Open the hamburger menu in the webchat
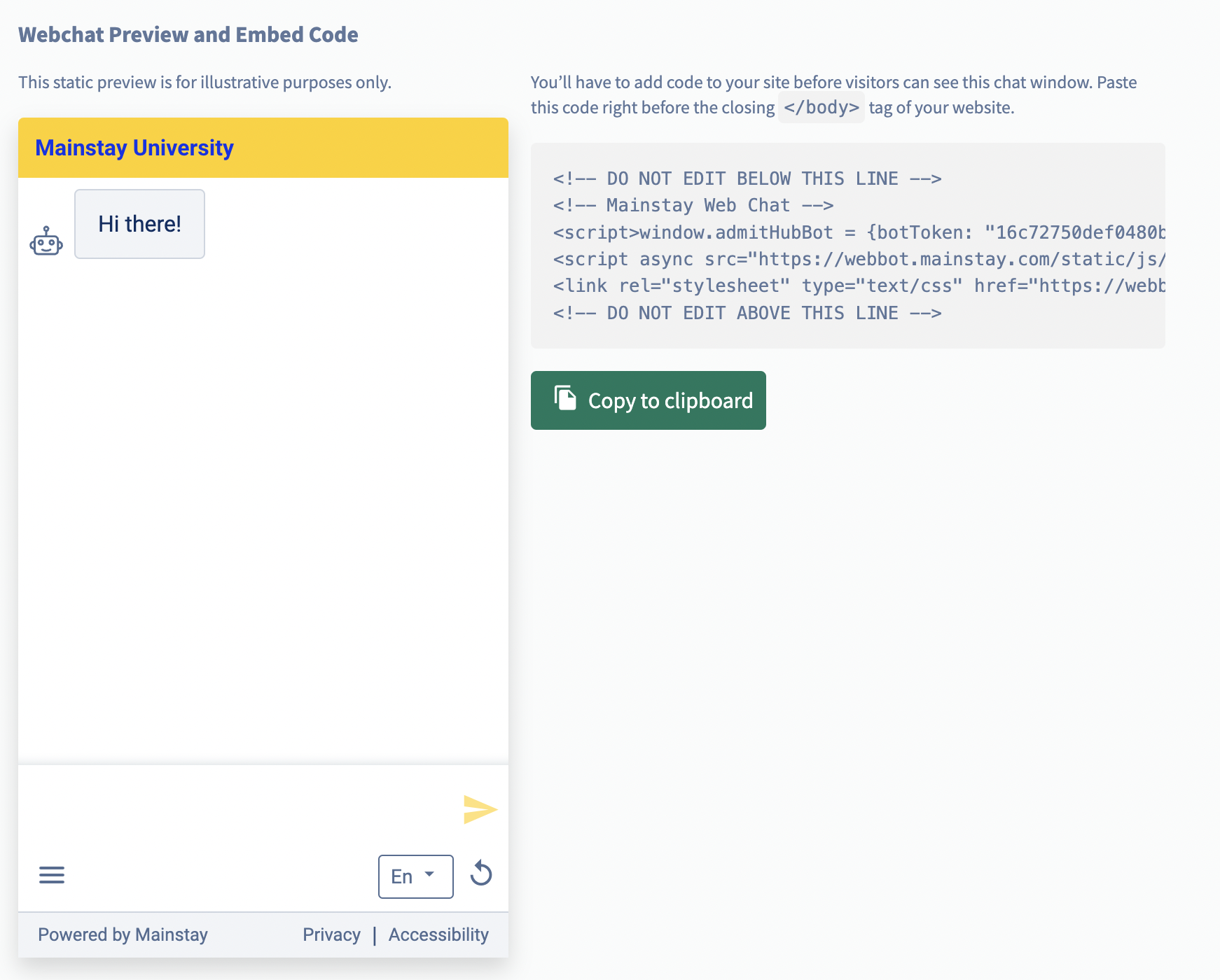Viewport: 1220px width, 980px height. coord(52,875)
